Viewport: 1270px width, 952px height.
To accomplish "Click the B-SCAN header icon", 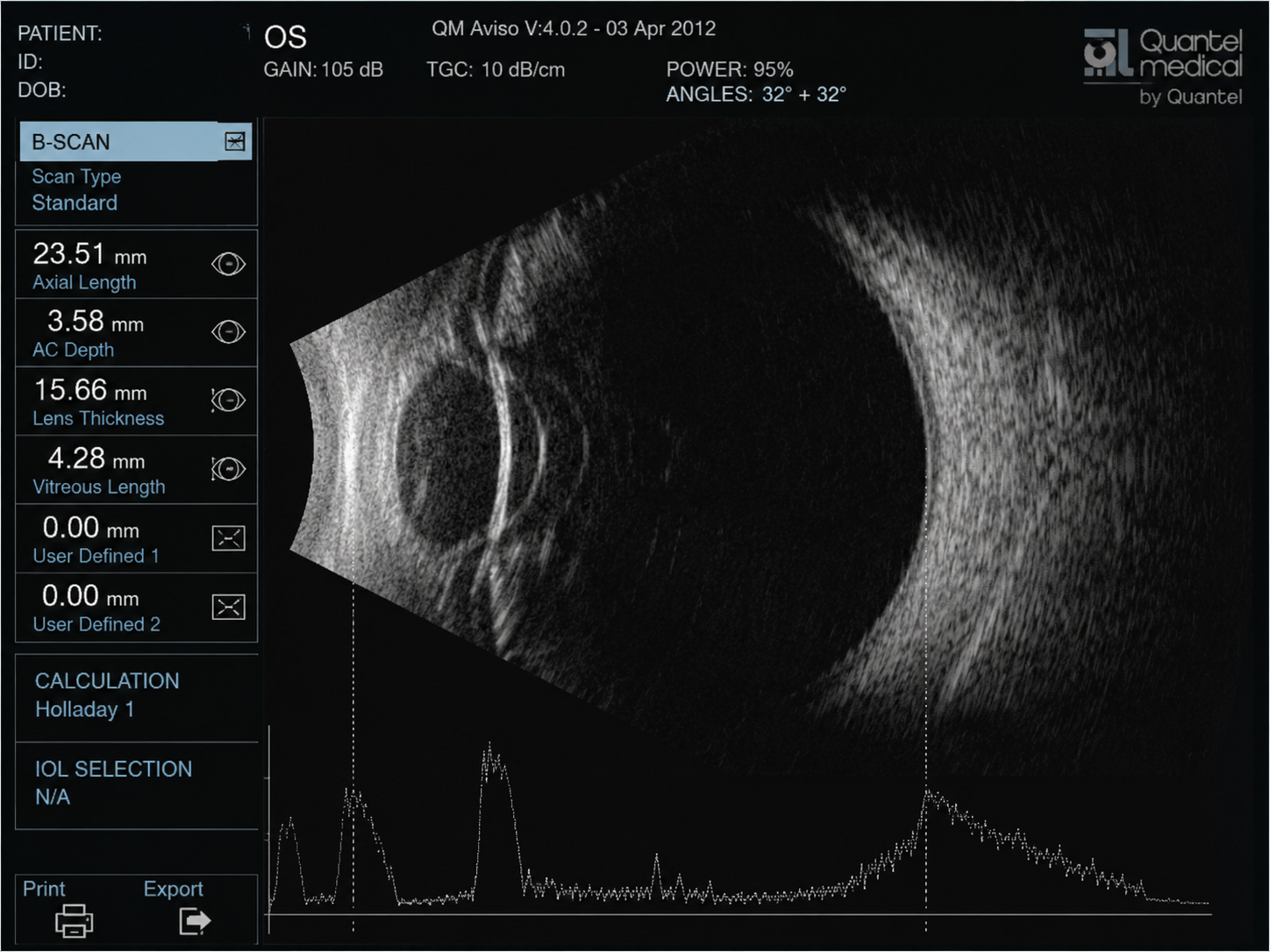I will click(x=235, y=141).
